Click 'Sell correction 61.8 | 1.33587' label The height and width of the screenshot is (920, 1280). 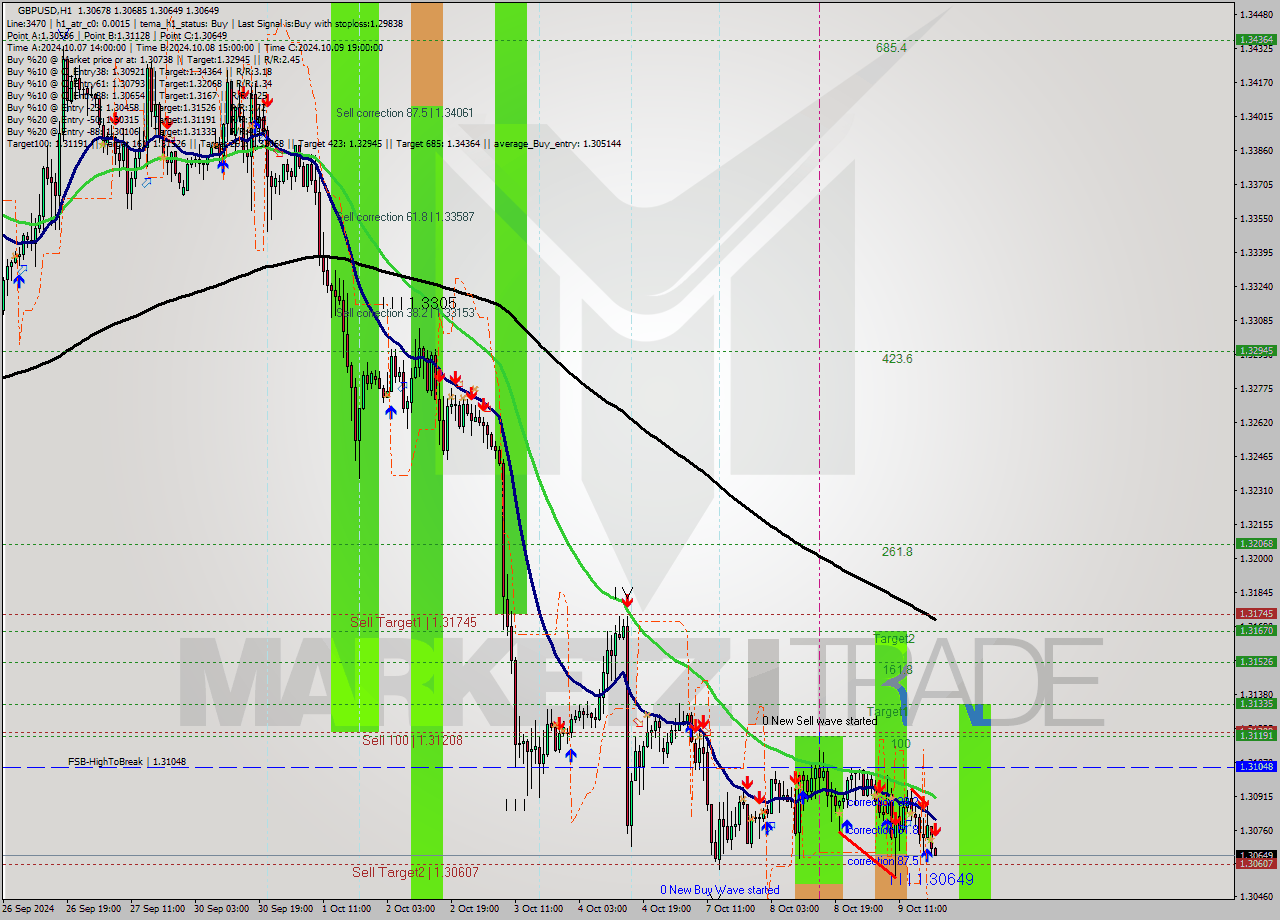[x=405, y=217]
